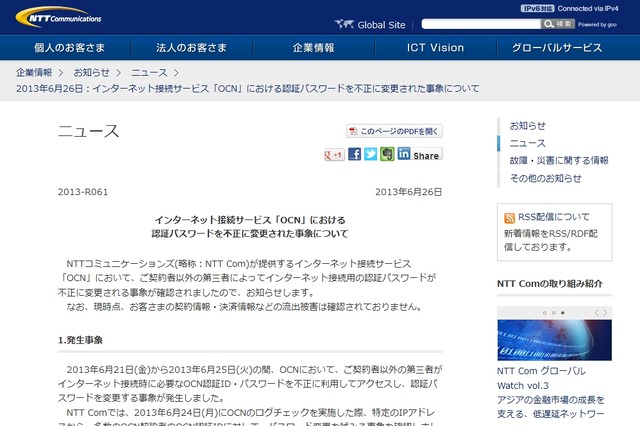
Task: Share the page on Twitter
Action: pyautogui.click(x=371, y=154)
